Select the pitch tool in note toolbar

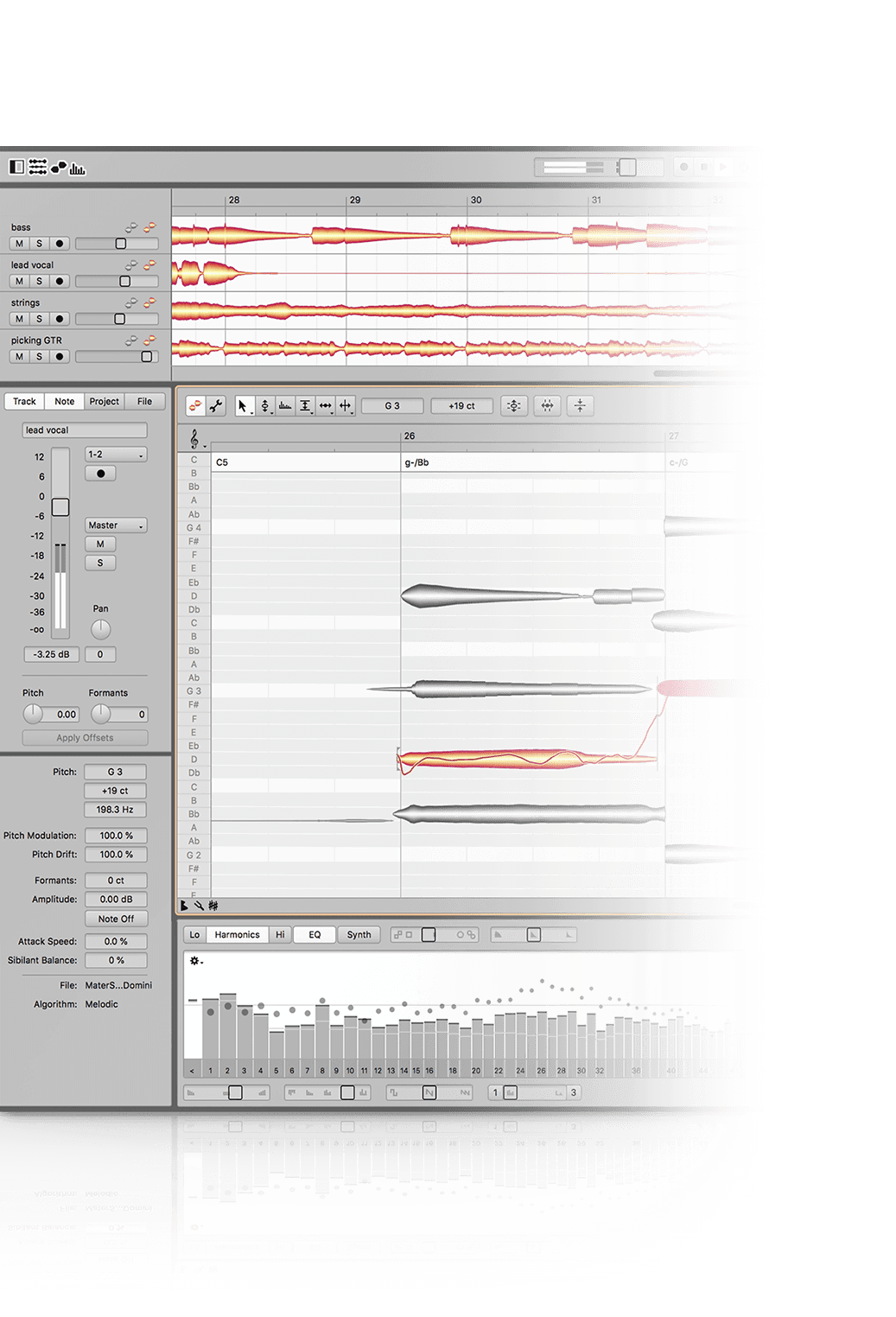[264, 405]
